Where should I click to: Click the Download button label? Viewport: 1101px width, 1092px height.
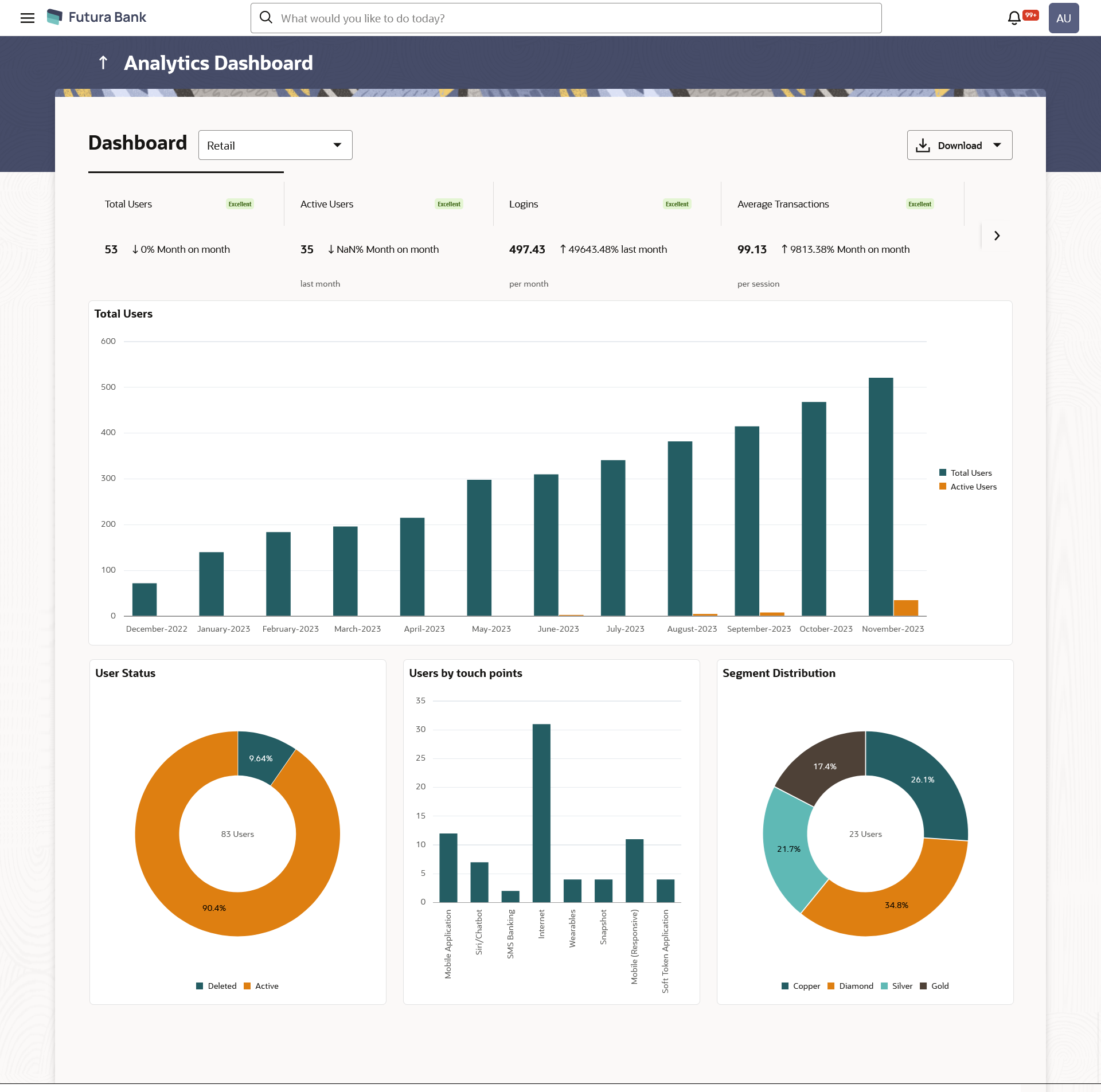click(x=959, y=146)
